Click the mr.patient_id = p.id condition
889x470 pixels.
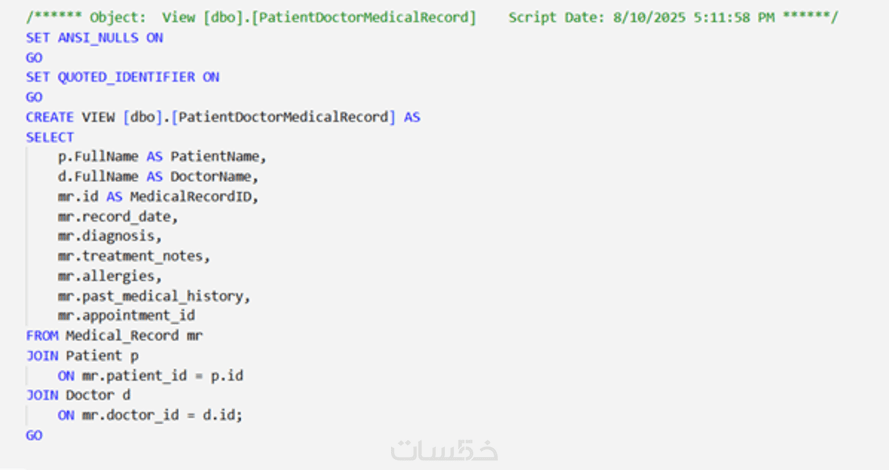161,376
